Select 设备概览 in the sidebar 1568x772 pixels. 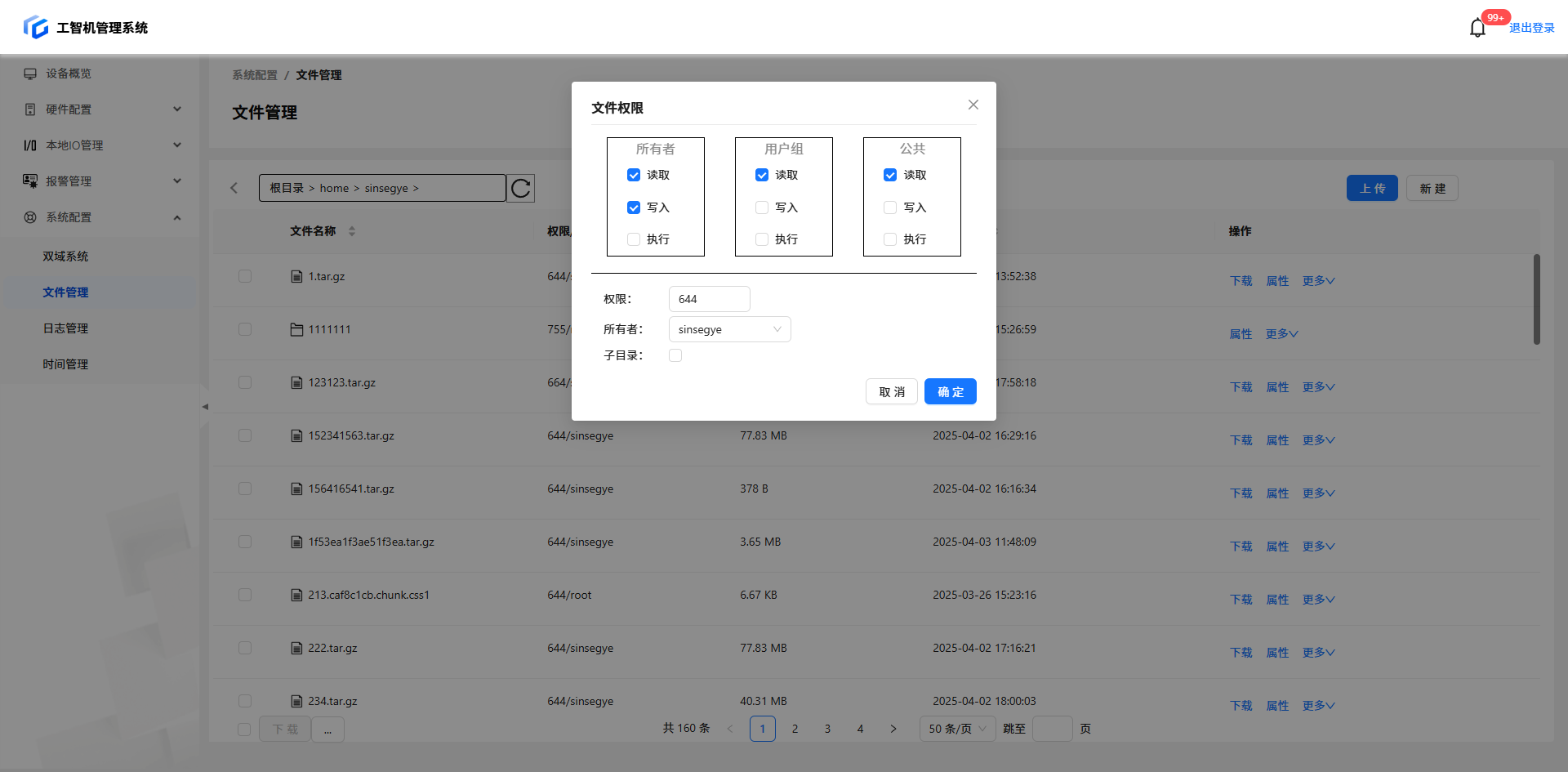coord(69,74)
